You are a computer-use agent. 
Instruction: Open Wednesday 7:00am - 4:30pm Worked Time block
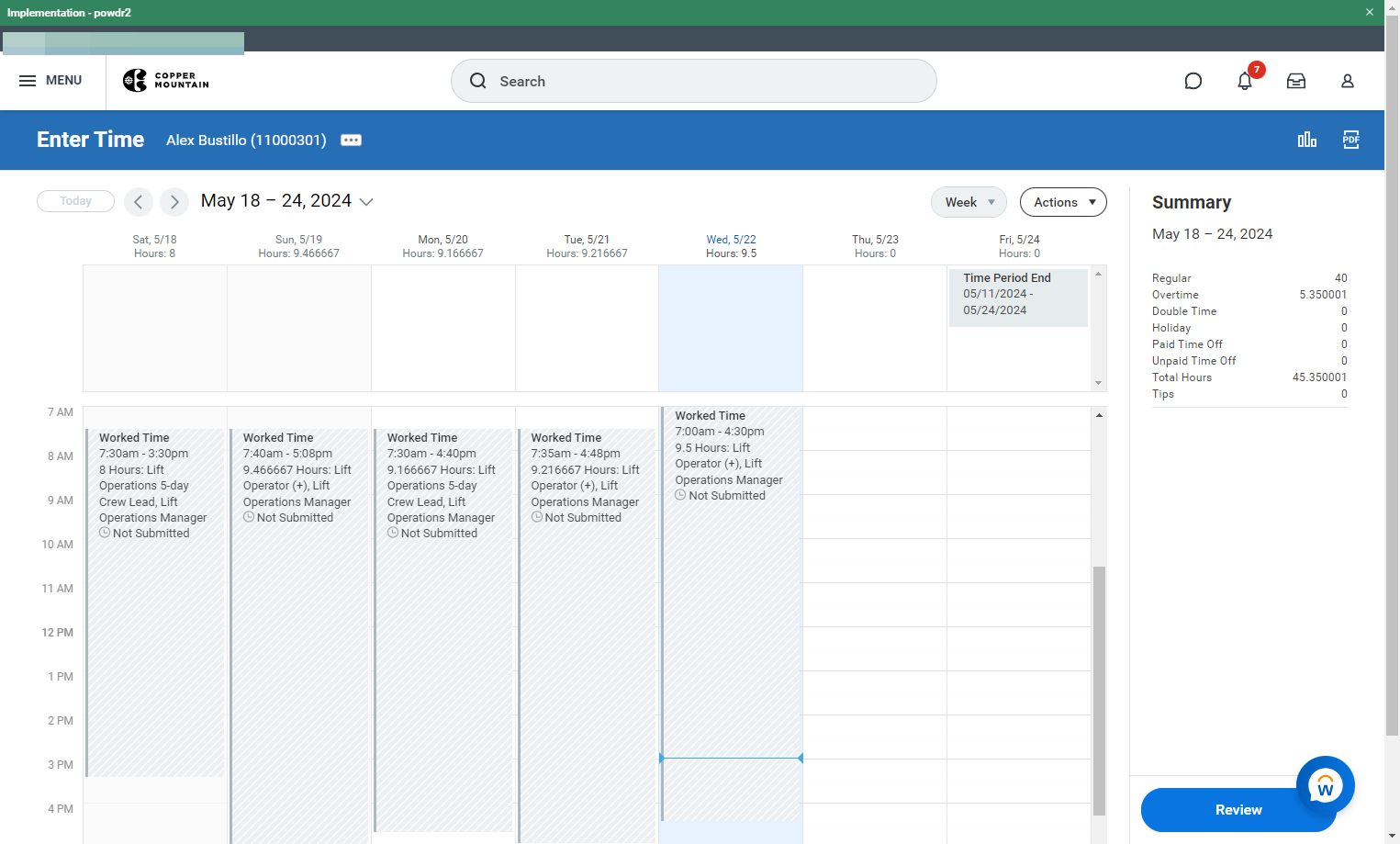732,613
